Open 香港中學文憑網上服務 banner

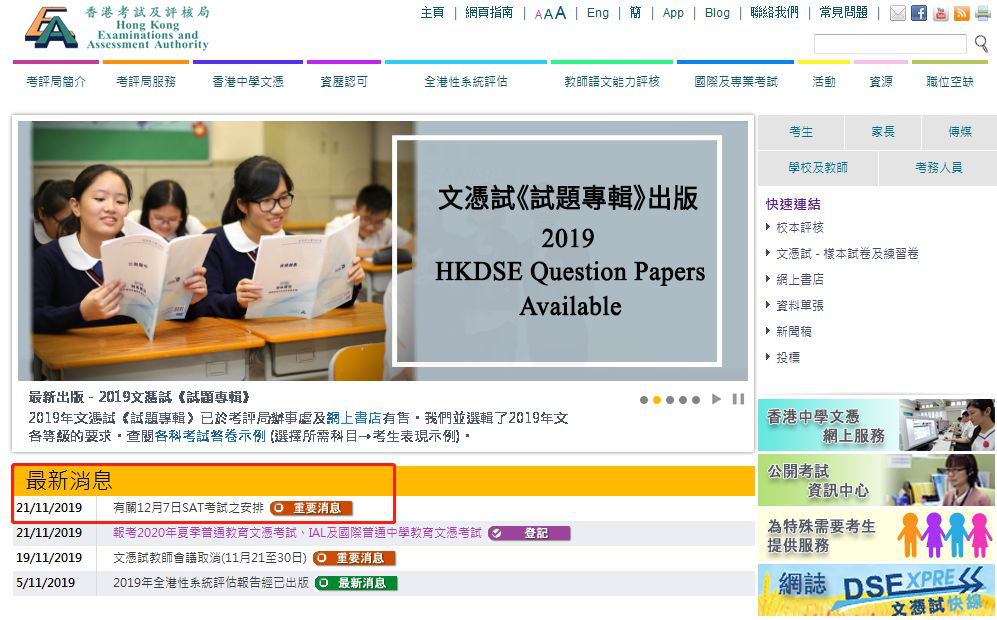tap(876, 425)
